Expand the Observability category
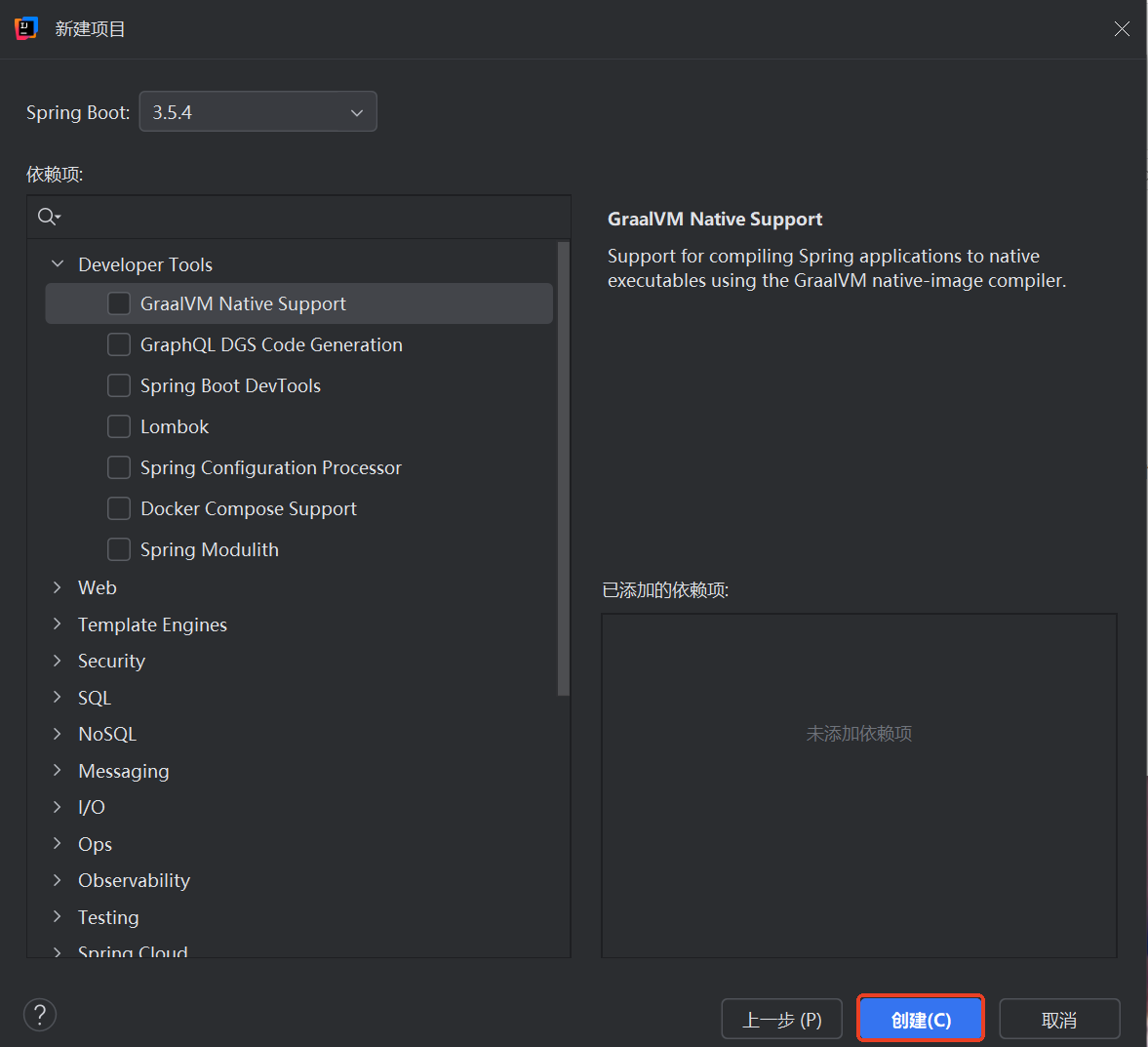This screenshot has height=1047, width=1148. [58, 881]
